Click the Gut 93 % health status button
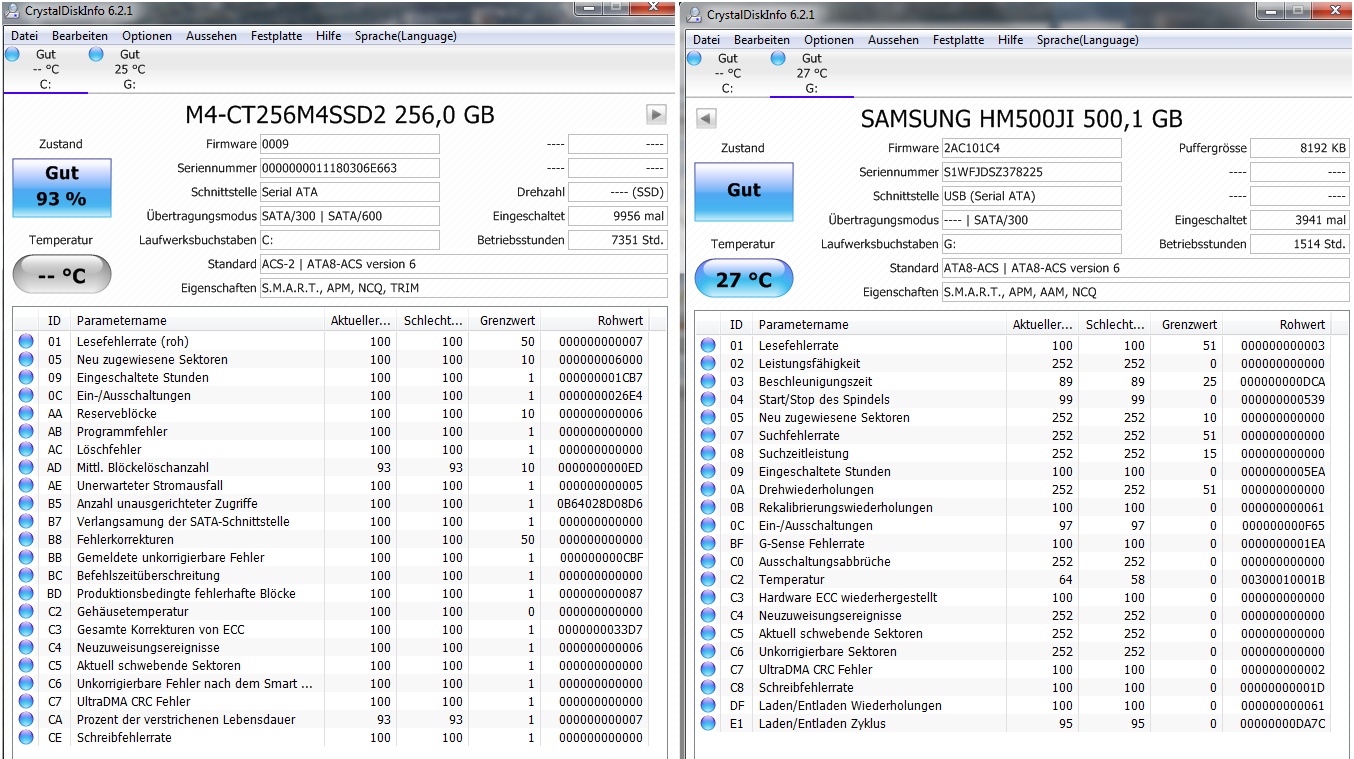 [61, 187]
